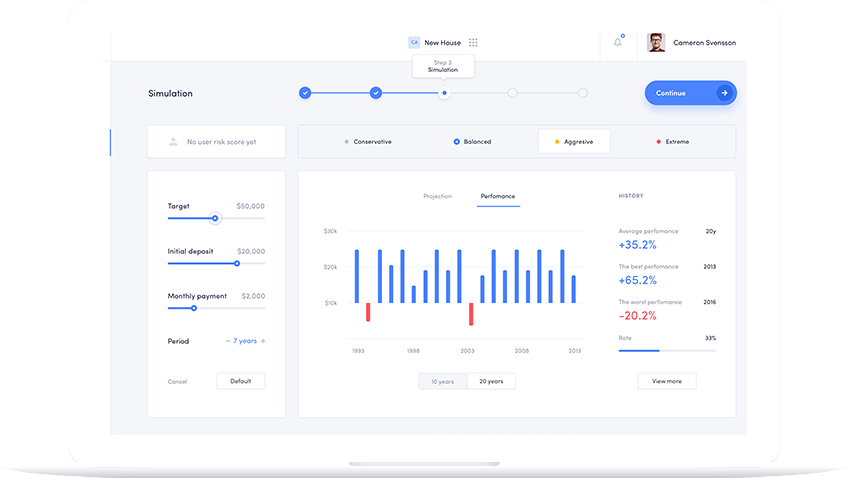Switch to the Perfomance tab
The image size is (847, 478).
coord(498,196)
